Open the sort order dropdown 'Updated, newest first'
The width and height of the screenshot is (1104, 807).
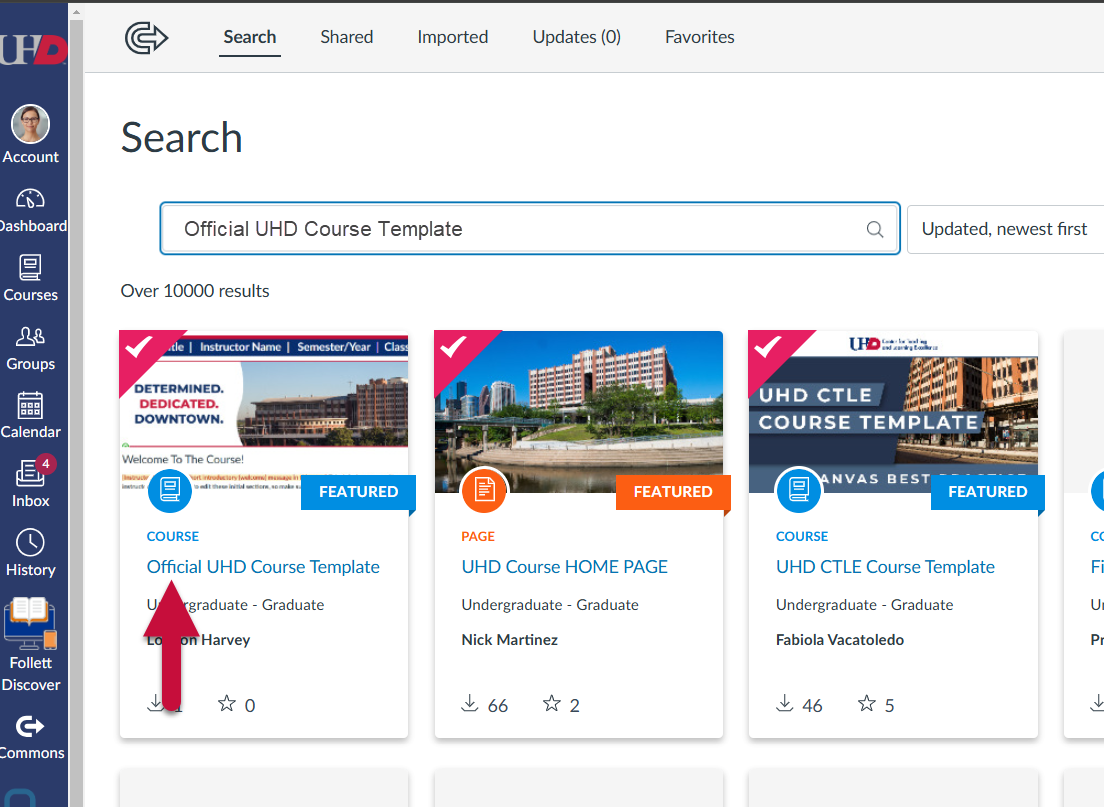pyautogui.click(x=1005, y=229)
